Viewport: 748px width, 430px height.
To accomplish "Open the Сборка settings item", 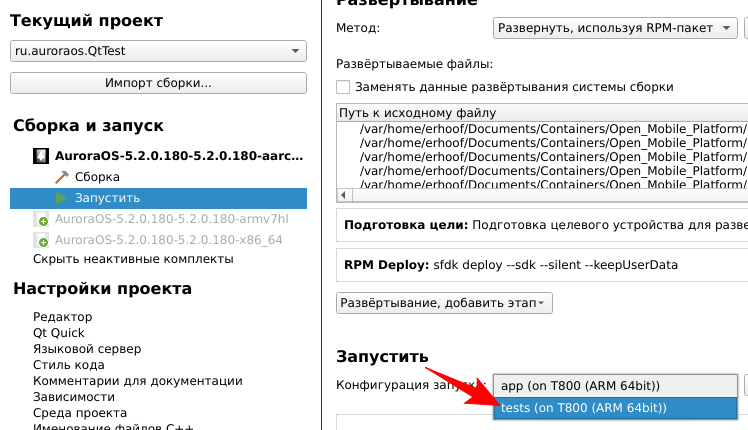I will point(97,177).
